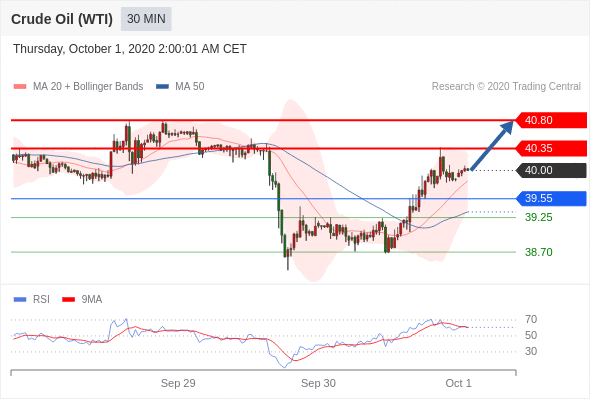Screen dimensions: 590x400
Task: Click the 9MA legend label
Action: tap(92, 300)
